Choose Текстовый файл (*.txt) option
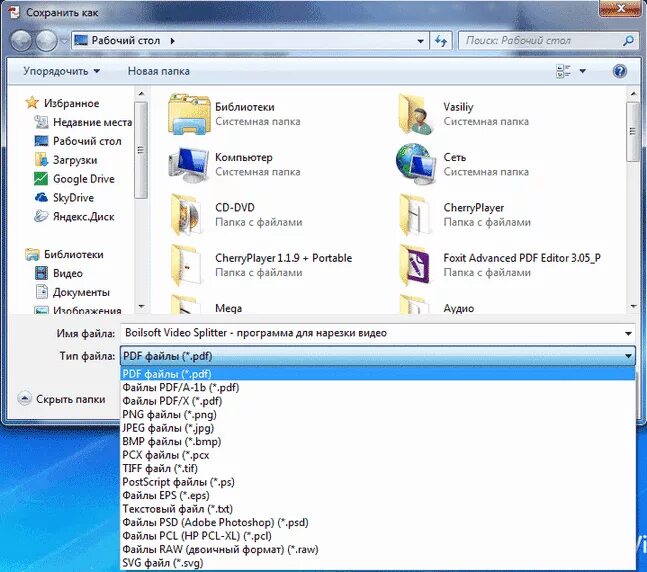 pyautogui.click(x=378, y=509)
